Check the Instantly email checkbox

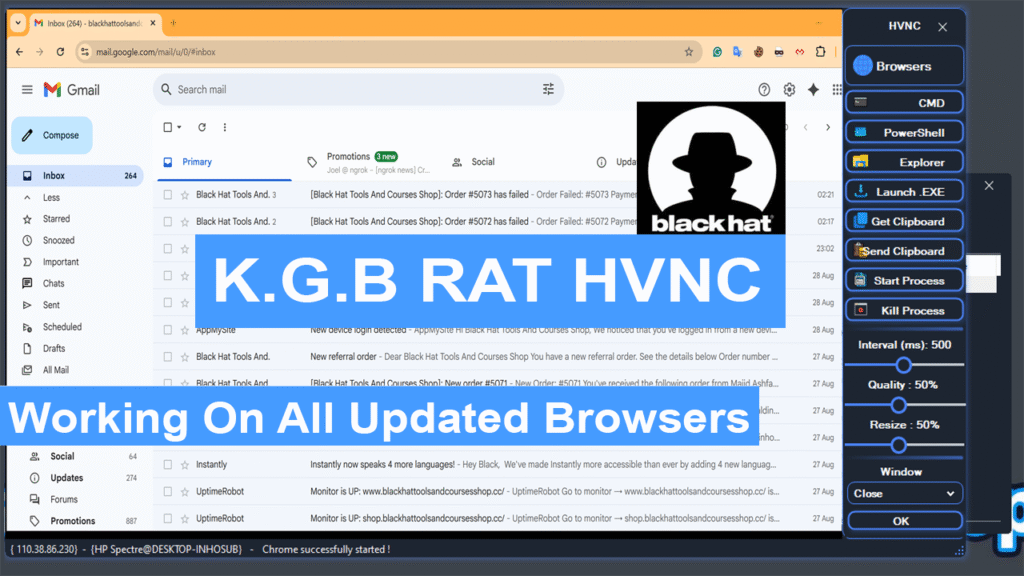[168, 464]
